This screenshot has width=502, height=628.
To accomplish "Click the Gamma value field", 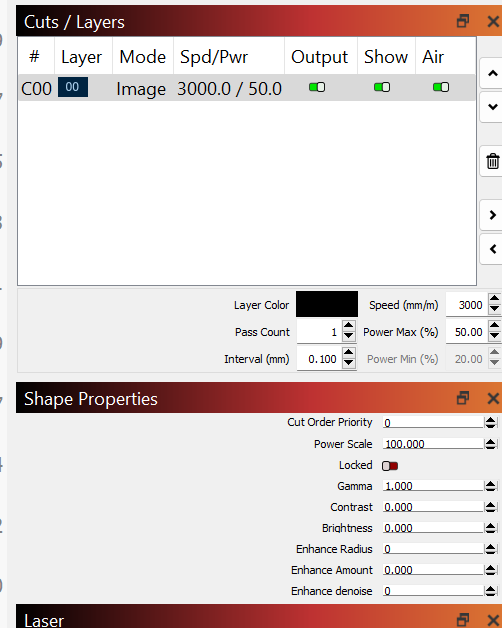I will pyautogui.click(x=433, y=486).
